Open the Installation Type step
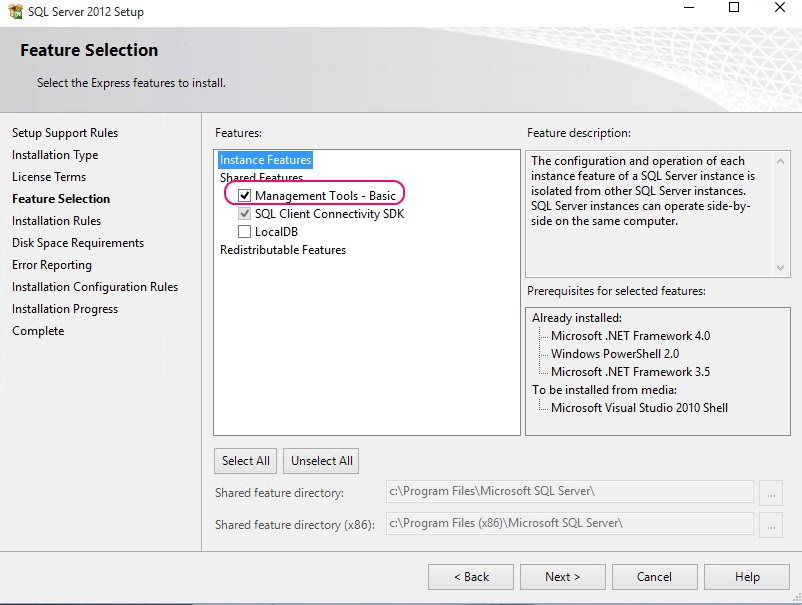This screenshot has height=605, width=802. coord(55,155)
